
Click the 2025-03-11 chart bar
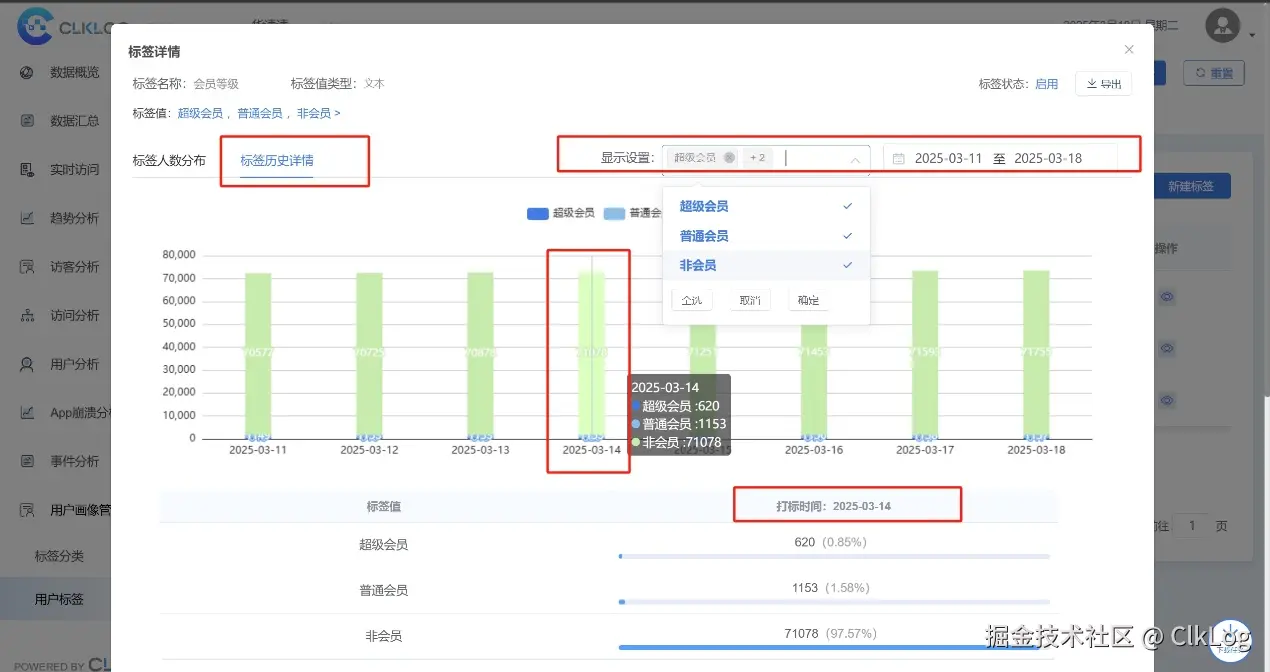pyautogui.click(x=258, y=355)
